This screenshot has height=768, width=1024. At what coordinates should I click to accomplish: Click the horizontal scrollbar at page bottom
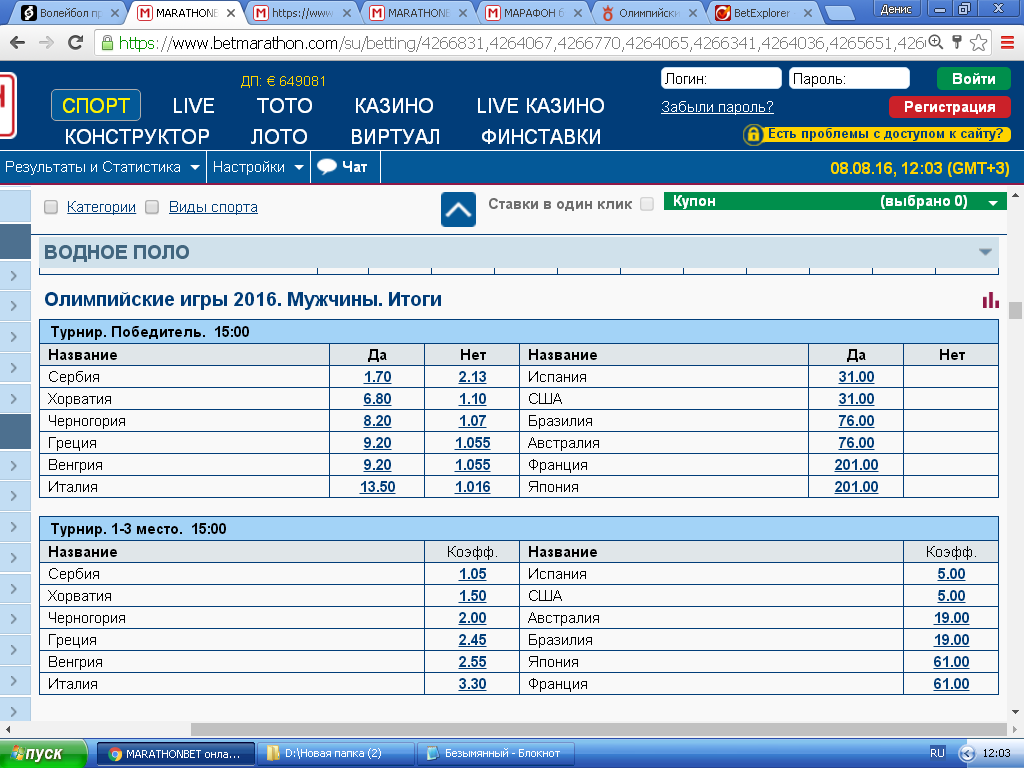click(598, 729)
